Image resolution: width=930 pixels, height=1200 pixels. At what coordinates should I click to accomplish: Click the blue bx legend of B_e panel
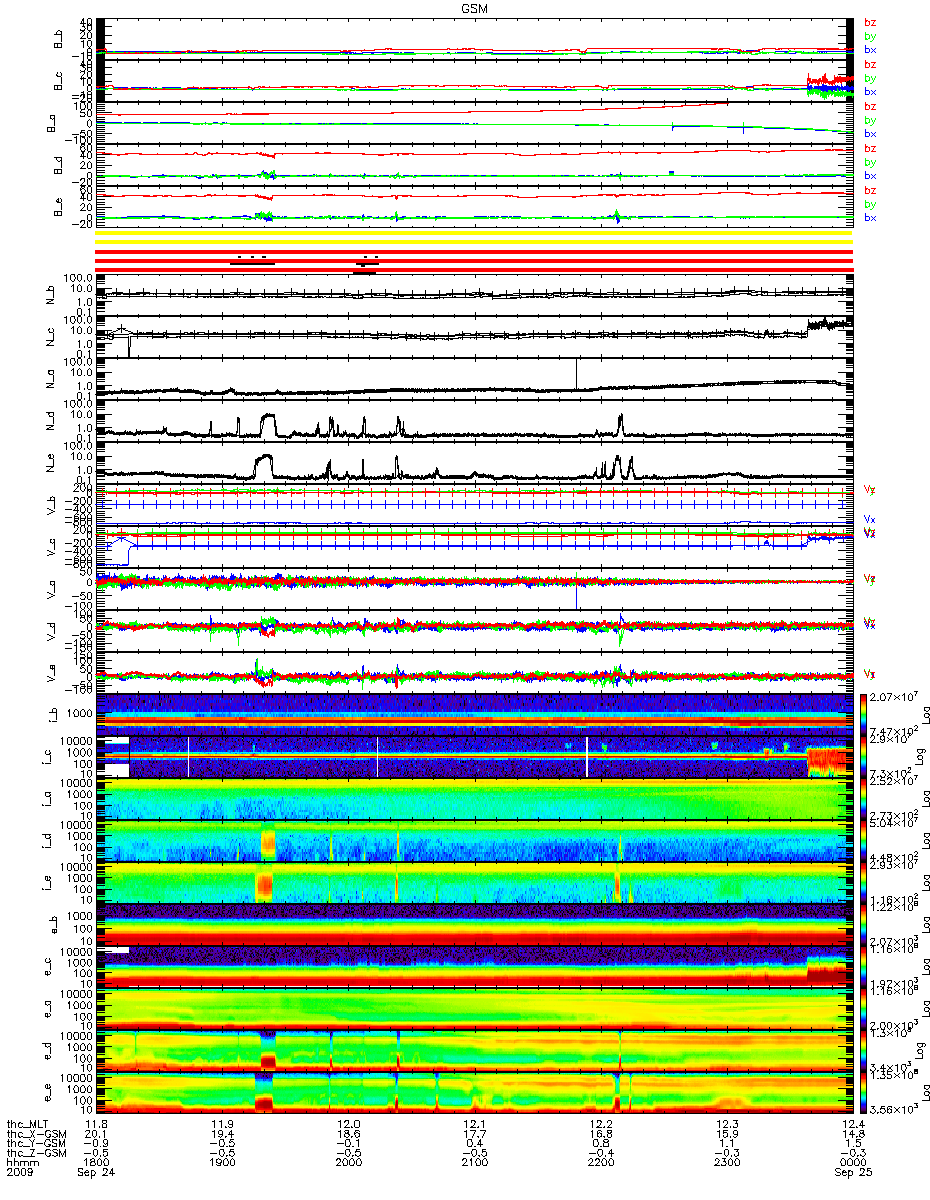(870, 218)
